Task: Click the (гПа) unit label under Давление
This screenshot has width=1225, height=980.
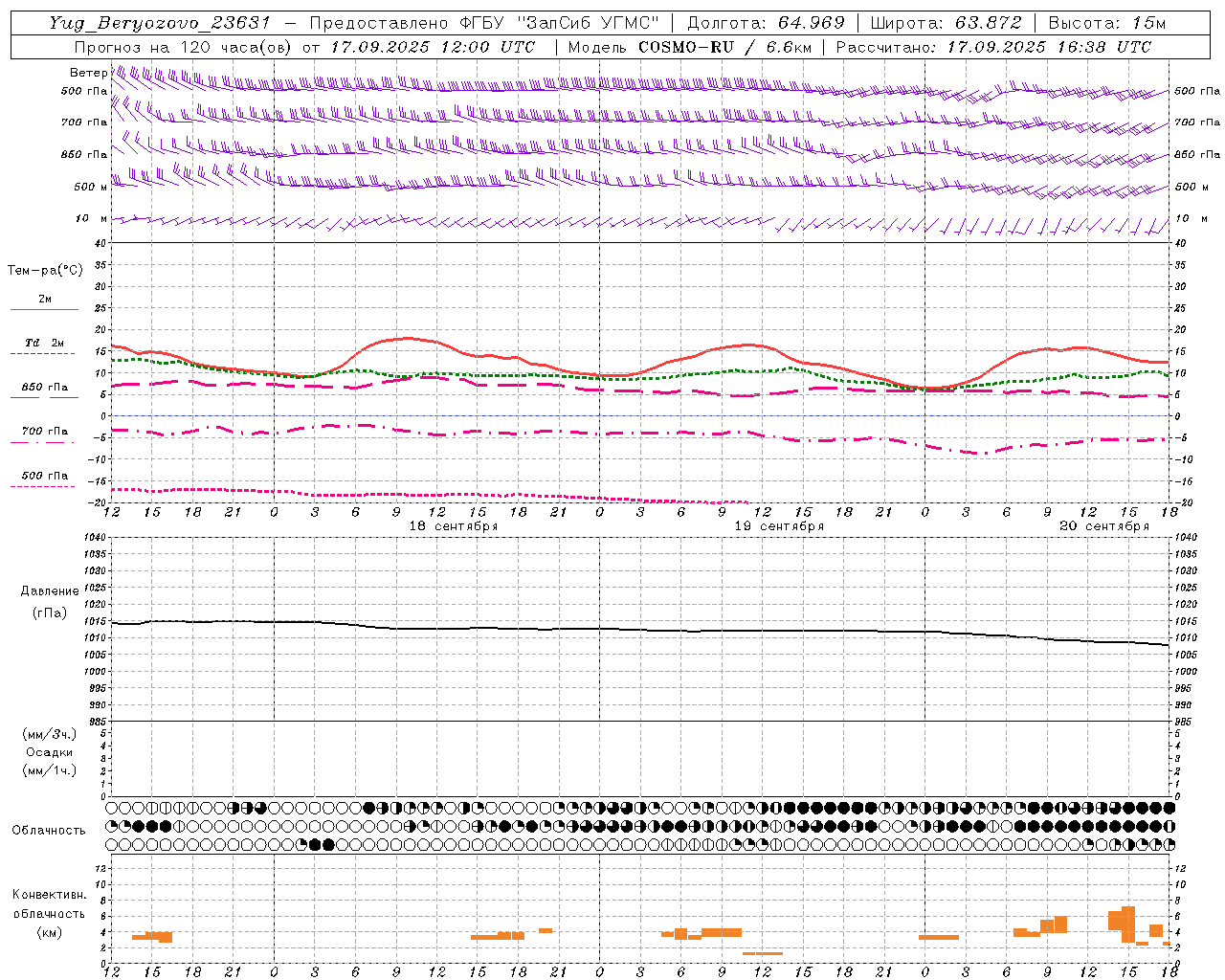Action: [x=50, y=612]
